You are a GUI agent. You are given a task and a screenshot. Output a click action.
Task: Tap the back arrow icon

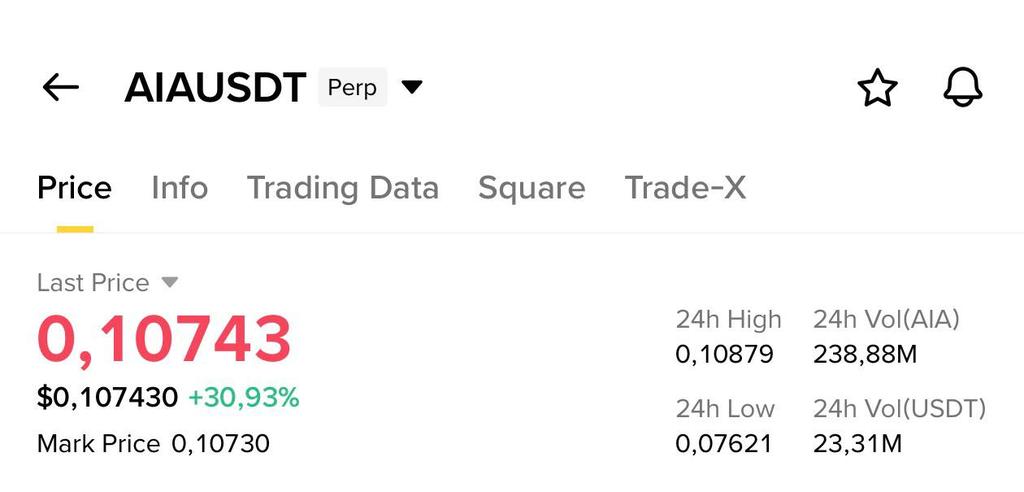[x=61, y=88]
